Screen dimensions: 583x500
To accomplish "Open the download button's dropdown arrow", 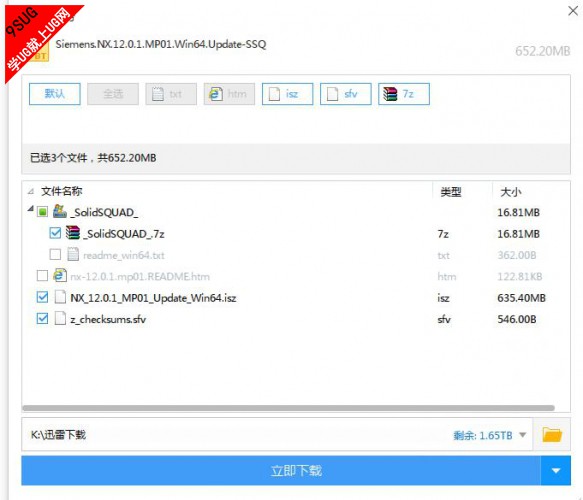I will pos(556,471).
